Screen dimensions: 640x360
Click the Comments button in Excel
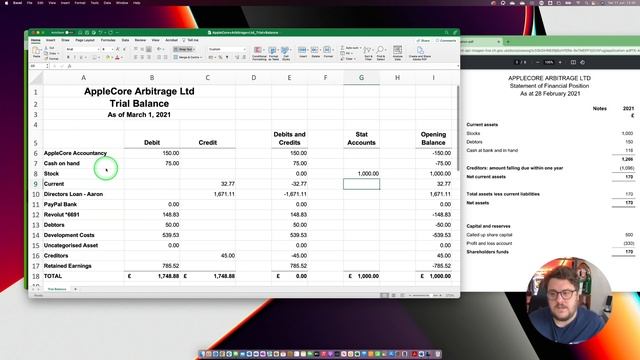pyautogui.click(x=446, y=41)
